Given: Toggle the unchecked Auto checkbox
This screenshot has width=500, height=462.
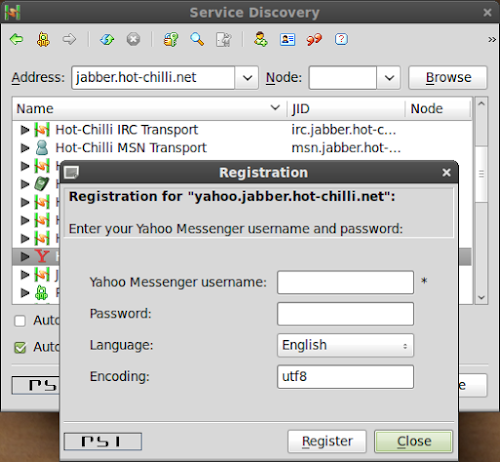Looking at the screenshot, I should [20, 321].
